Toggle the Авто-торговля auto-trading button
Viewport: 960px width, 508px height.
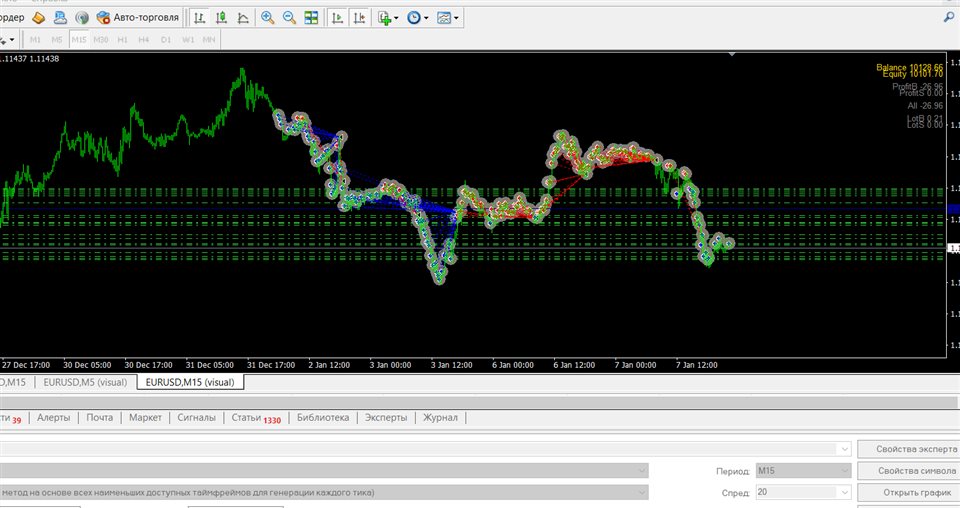click(x=138, y=17)
